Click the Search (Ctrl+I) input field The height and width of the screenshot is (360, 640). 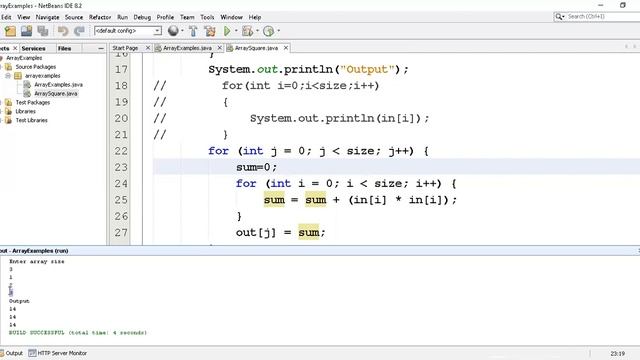[x=603, y=16]
